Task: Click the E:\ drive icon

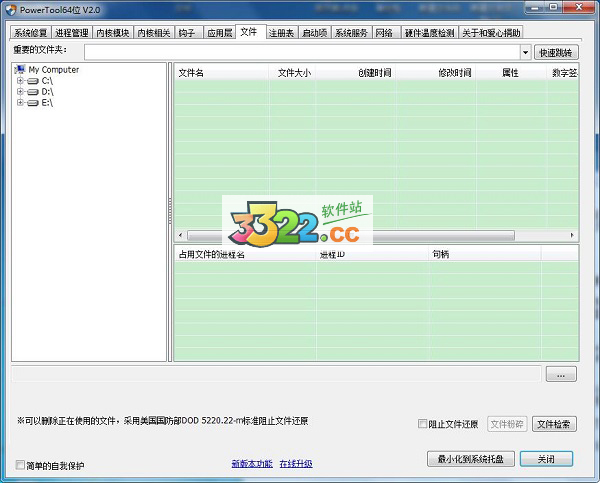Action: 33,103
